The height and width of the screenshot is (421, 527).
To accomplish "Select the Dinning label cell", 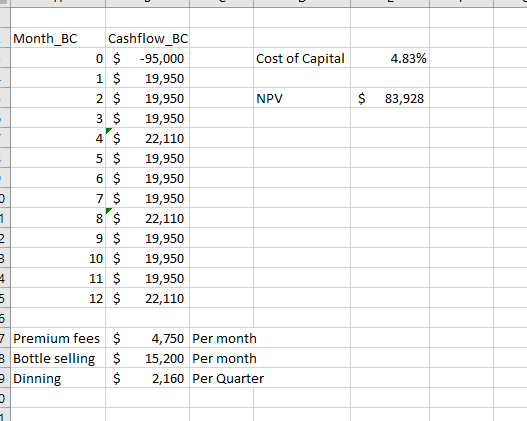I will click(x=58, y=378).
